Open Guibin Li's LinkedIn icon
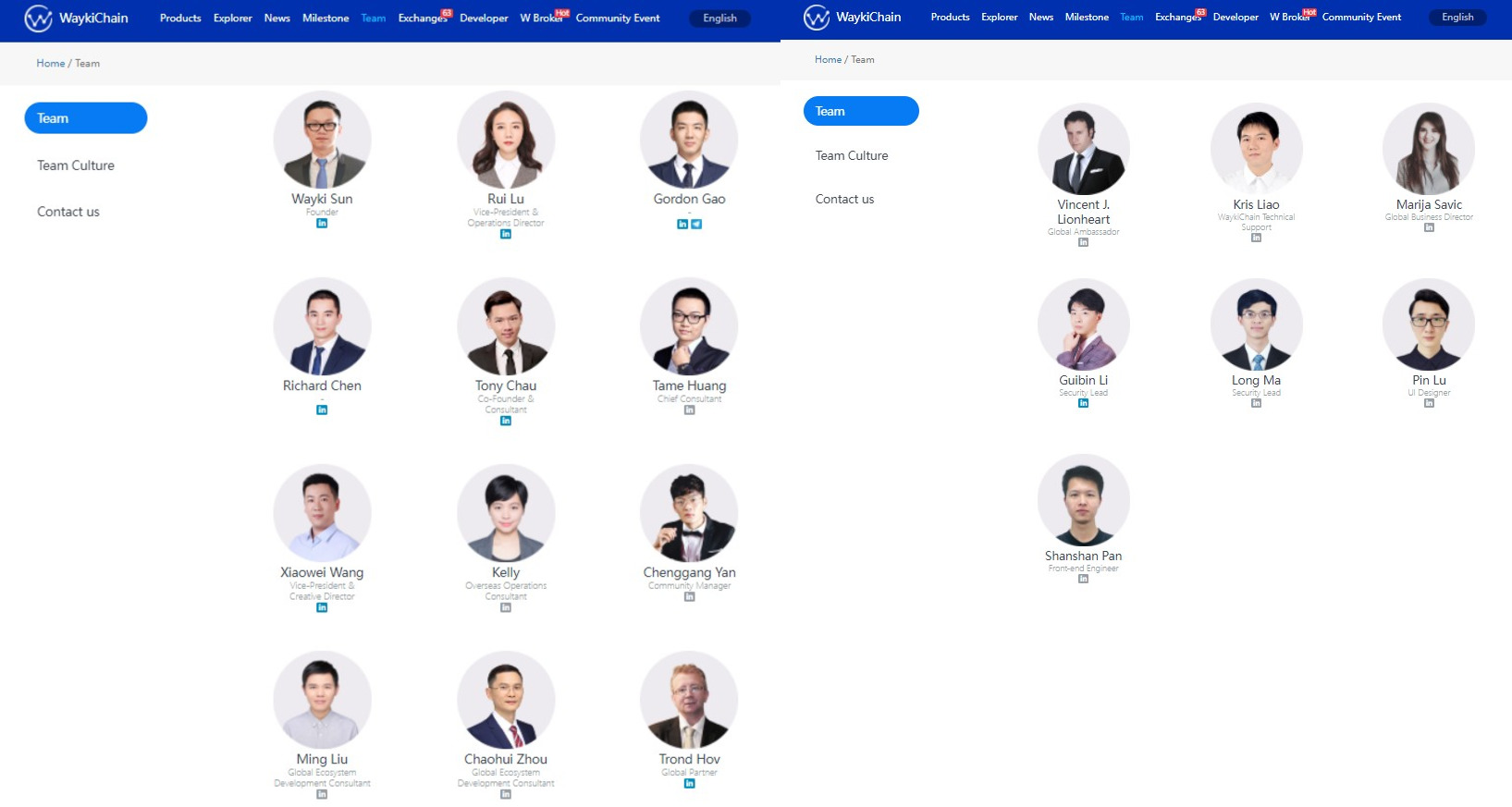The height and width of the screenshot is (807, 1512). click(x=1083, y=403)
